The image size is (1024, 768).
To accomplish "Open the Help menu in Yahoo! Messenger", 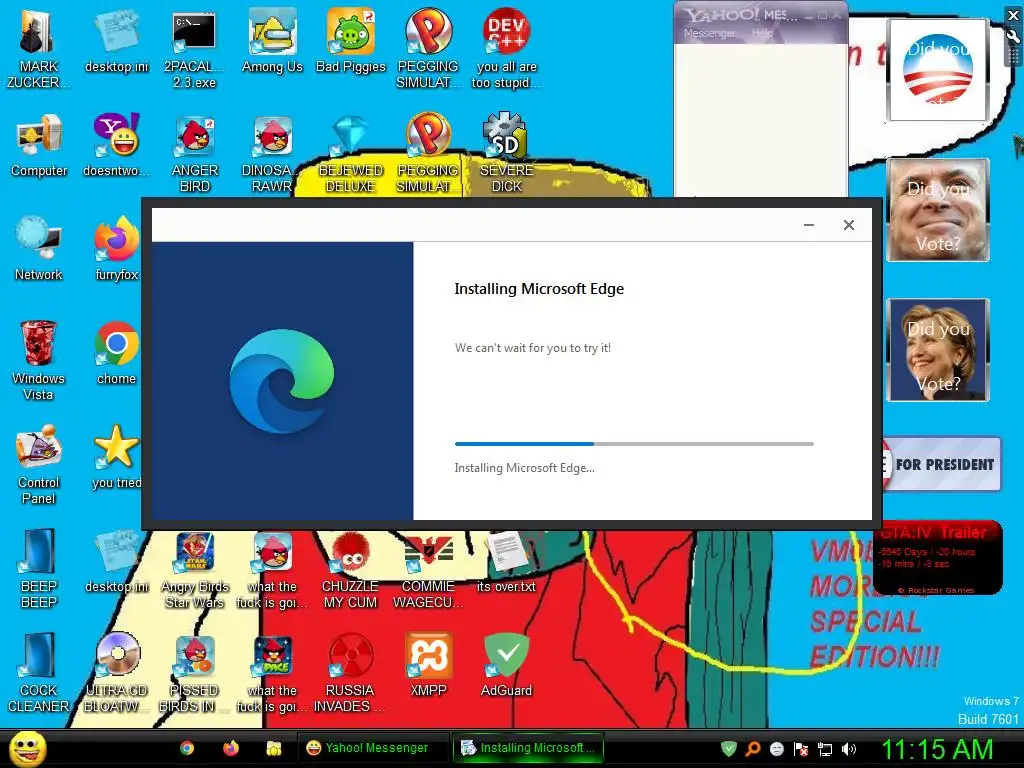I will pyautogui.click(x=761, y=33).
